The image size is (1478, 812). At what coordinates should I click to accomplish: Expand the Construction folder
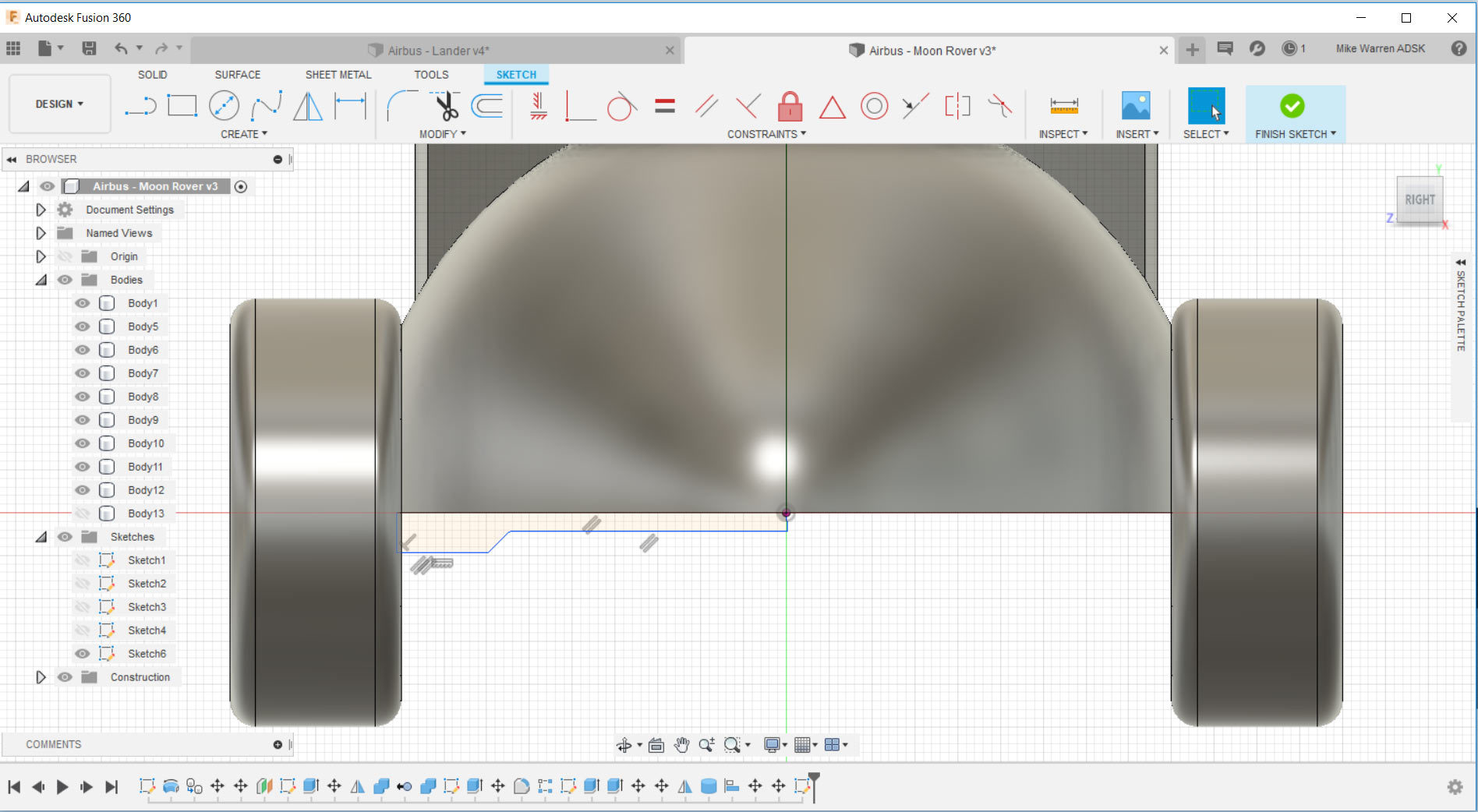pyautogui.click(x=41, y=677)
